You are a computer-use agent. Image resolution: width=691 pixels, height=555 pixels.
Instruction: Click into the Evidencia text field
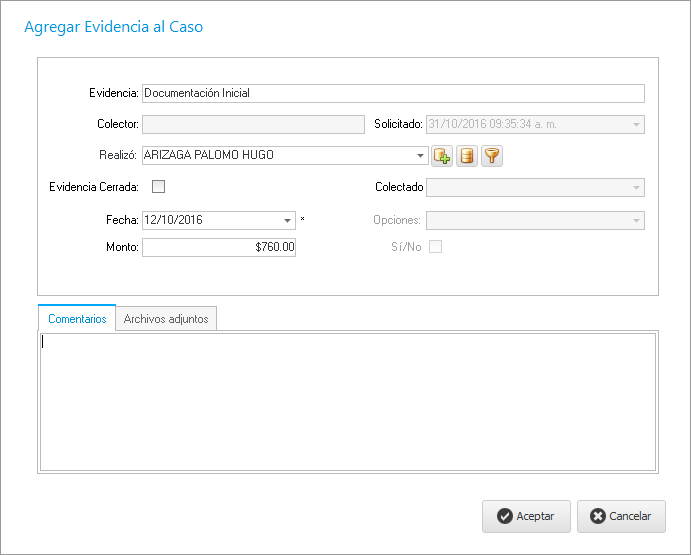coord(393,93)
